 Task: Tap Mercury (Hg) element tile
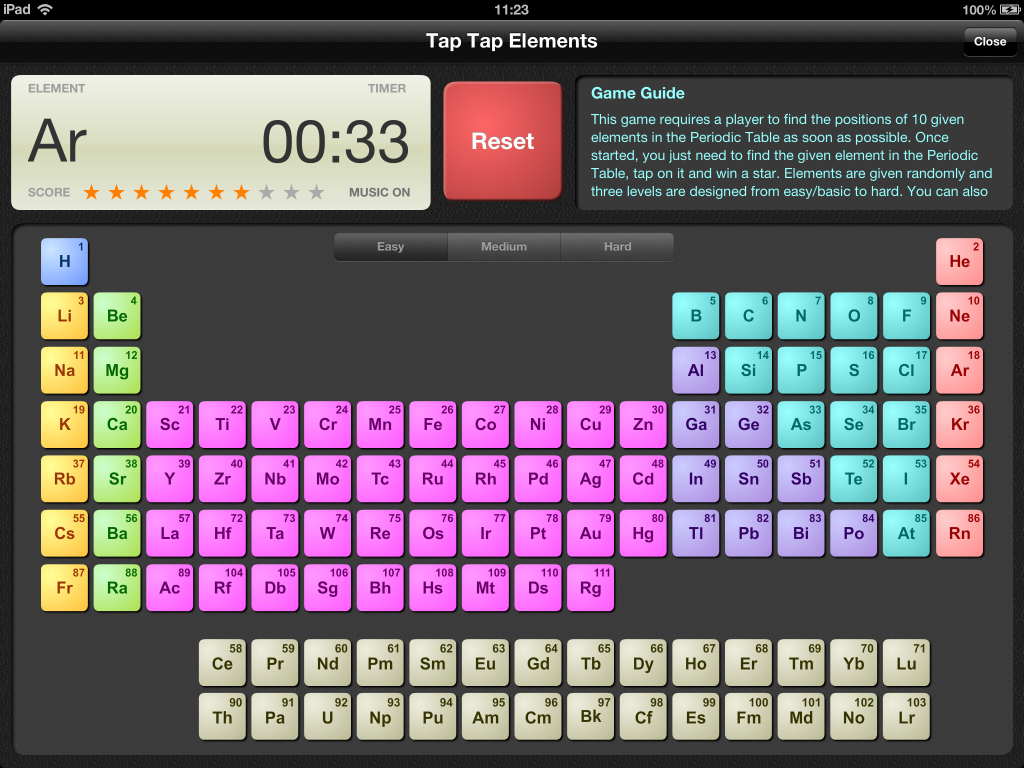[x=642, y=533]
